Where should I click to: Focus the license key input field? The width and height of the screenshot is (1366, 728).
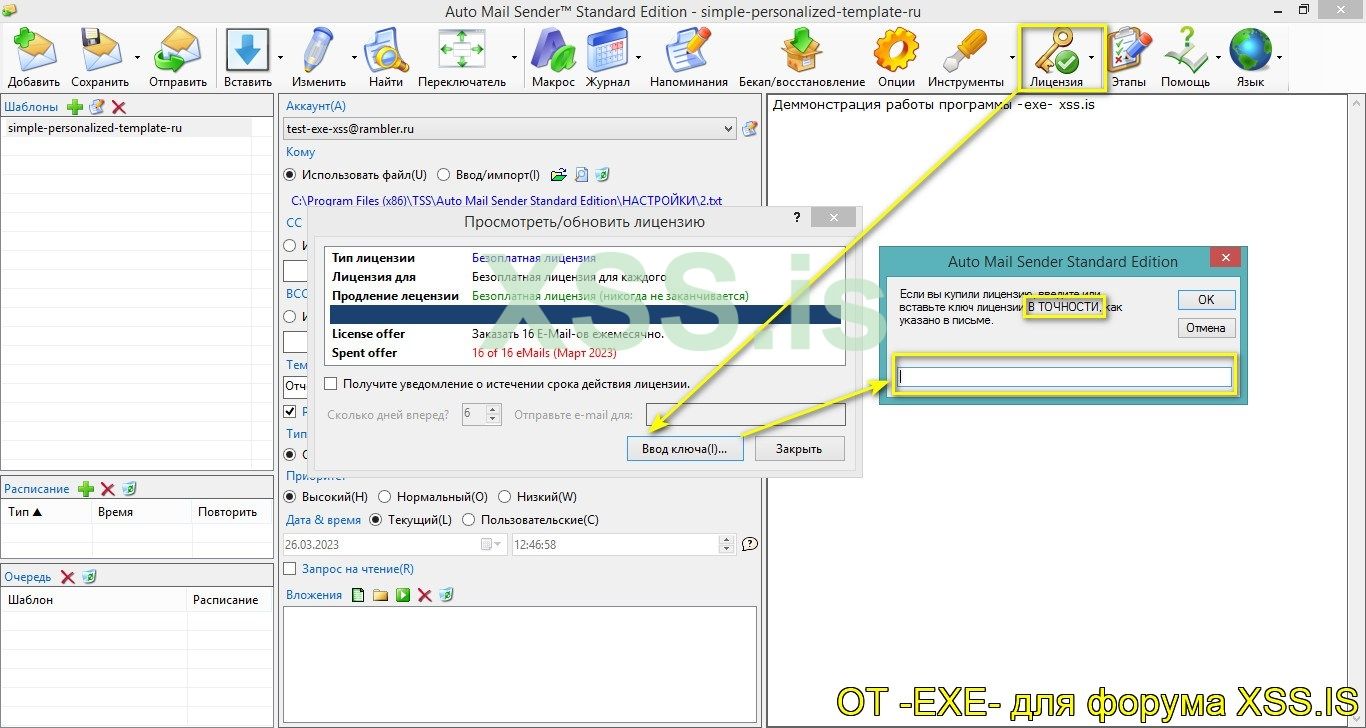pos(1064,377)
